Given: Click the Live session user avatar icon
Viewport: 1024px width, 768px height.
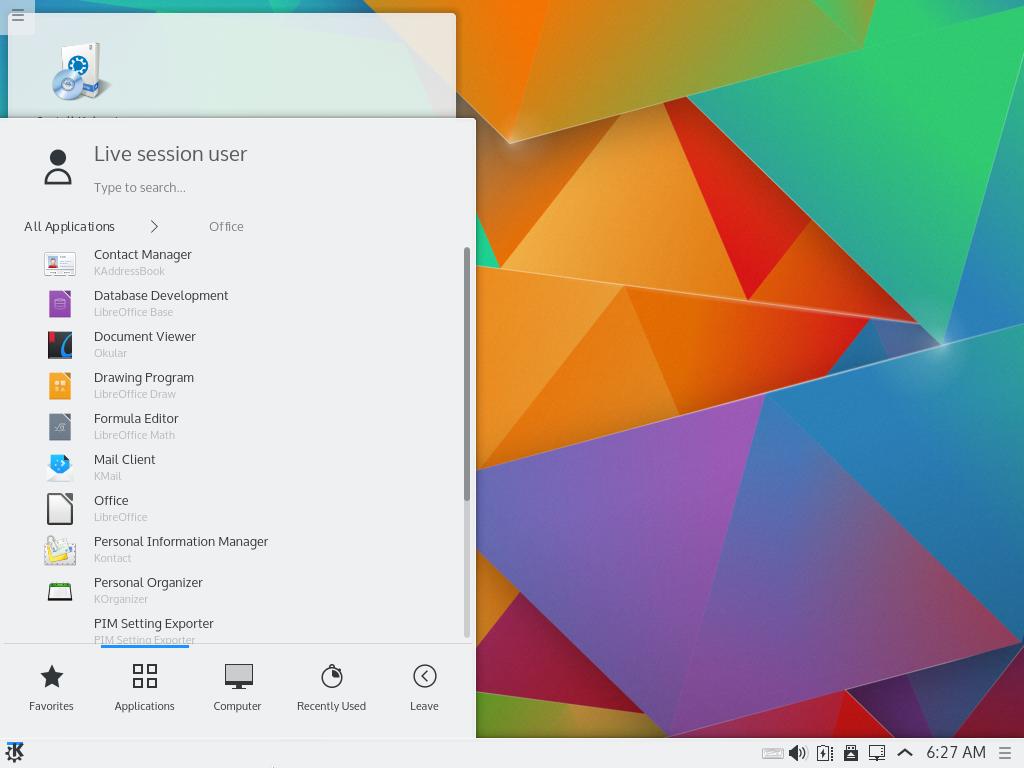Looking at the screenshot, I should 58,167.
